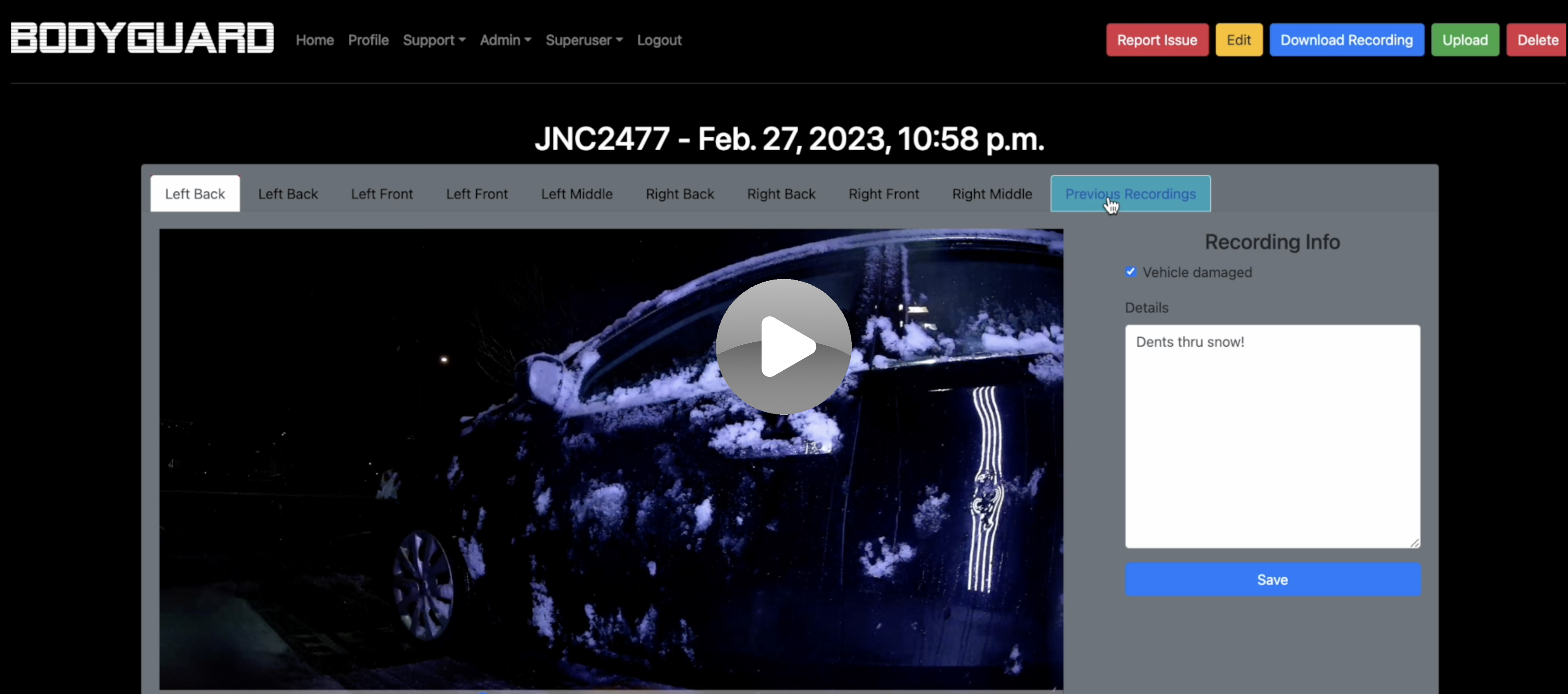The width and height of the screenshot is (1568, 694).
Task: Click the BODYGUARD logo
Action: (143, 38)
